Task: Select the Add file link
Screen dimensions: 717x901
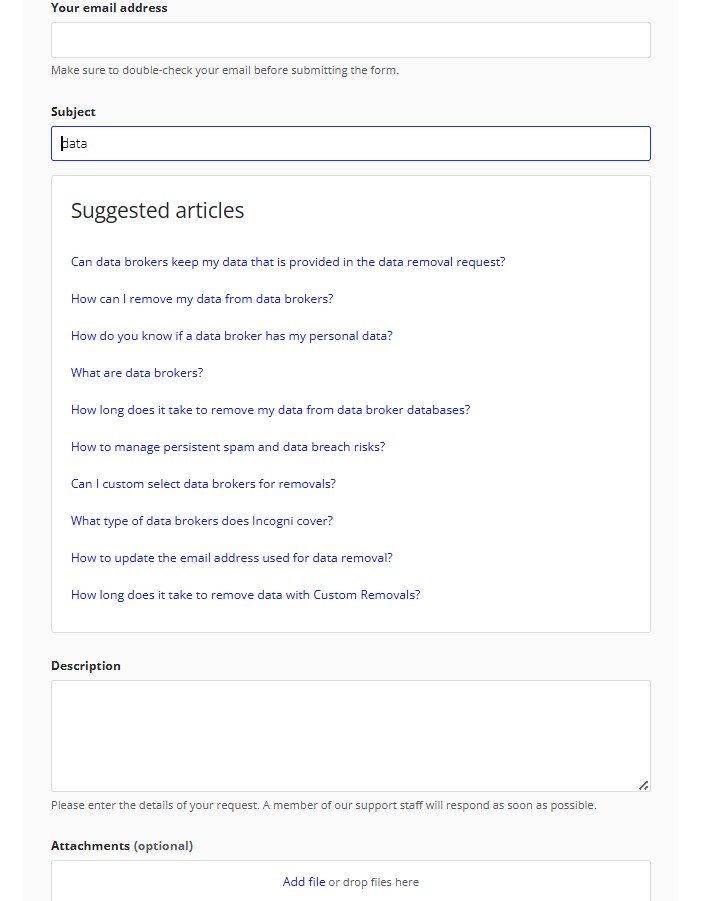Action: (304, 882)
